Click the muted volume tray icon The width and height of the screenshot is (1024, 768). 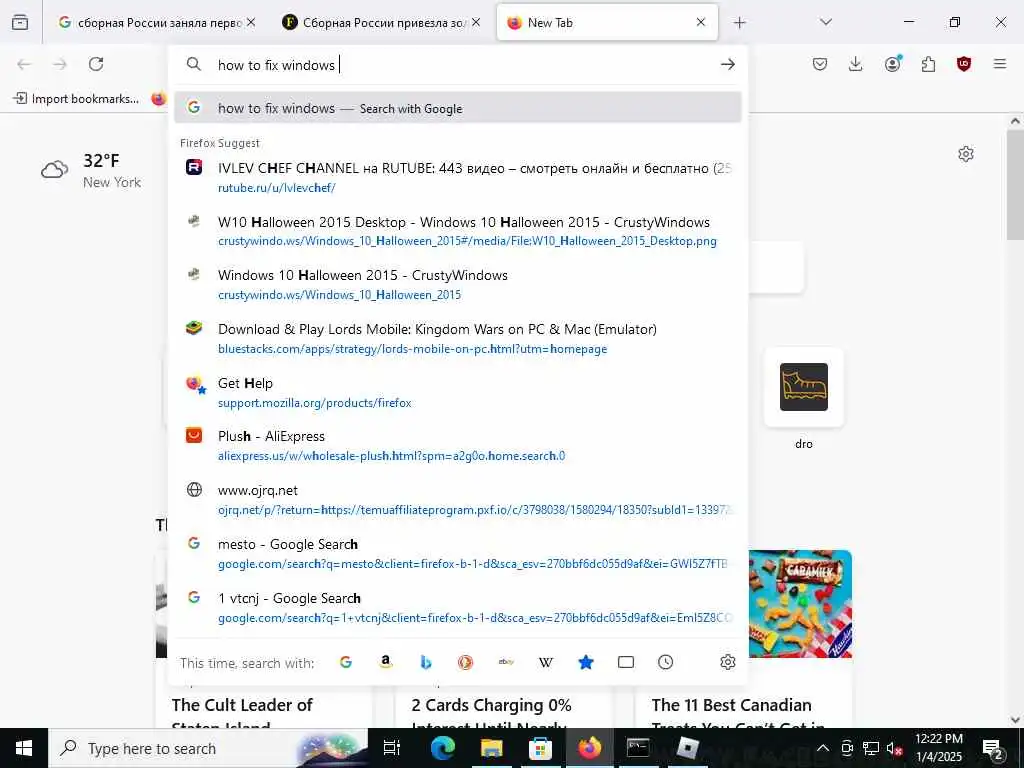(894, 748)
